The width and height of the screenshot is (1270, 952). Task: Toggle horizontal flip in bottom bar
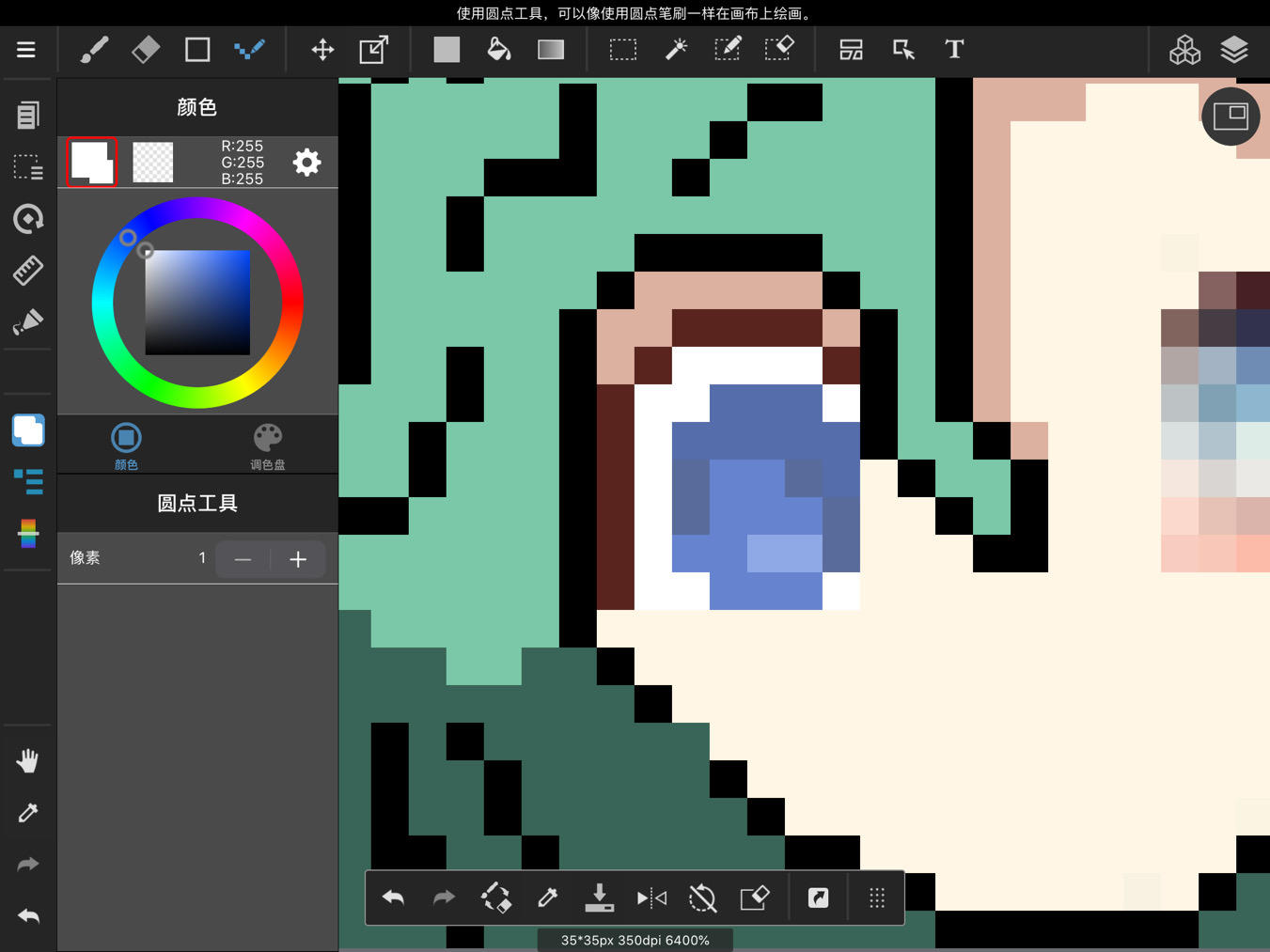(x=651, y=898)
